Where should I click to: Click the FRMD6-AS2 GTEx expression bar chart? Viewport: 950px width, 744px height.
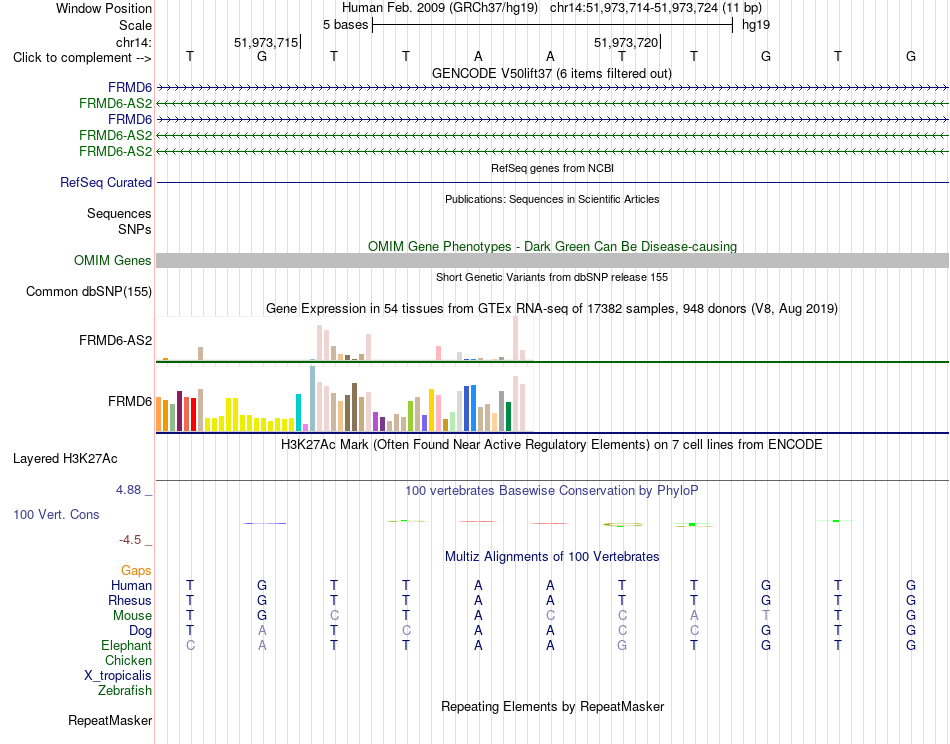[x=345, y=339]
